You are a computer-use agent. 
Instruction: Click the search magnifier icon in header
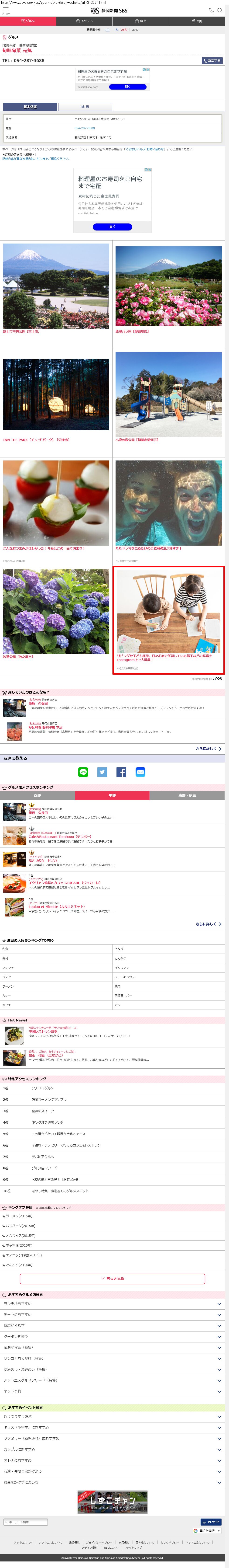[x=220, y=10]
